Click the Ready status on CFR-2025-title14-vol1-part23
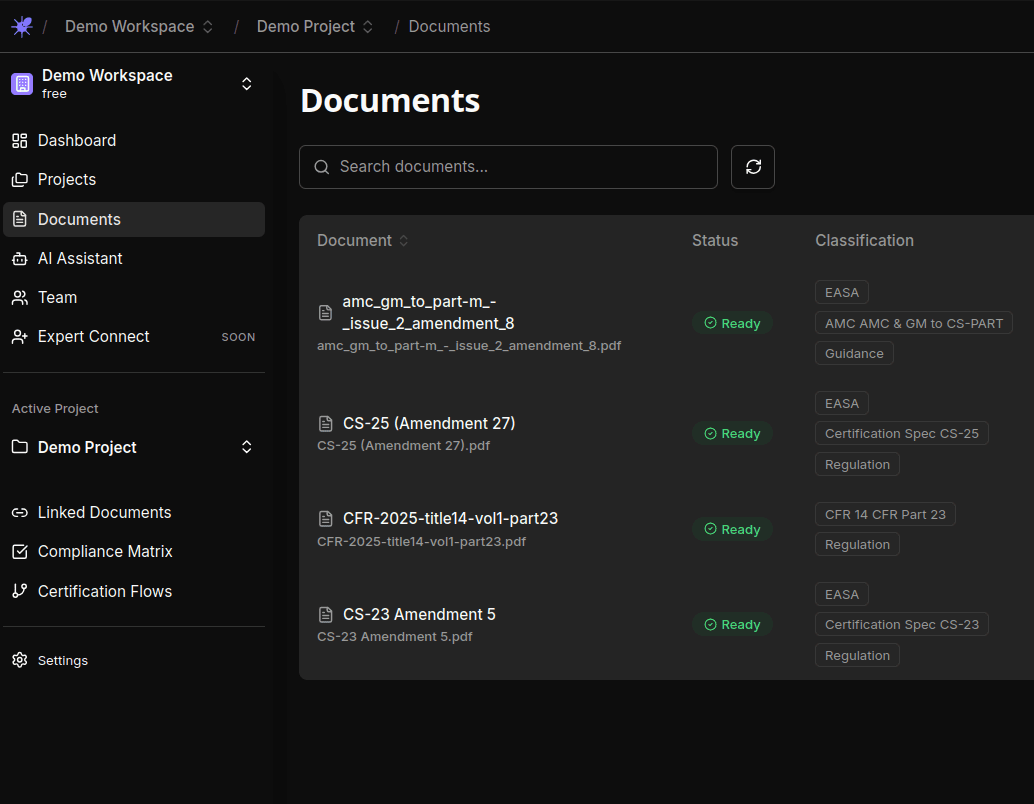The height and width of the screenshot is (804, 1034). click(x=732, y=529)
